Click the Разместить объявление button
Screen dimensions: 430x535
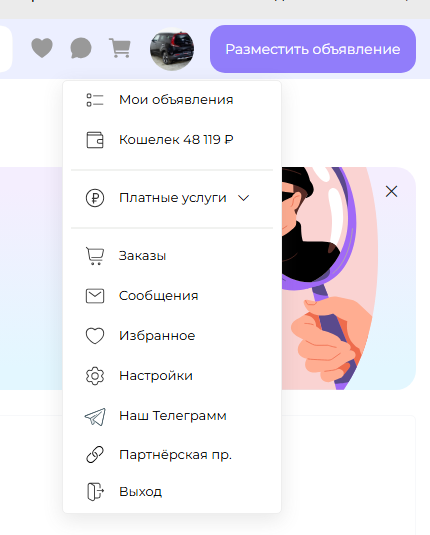pyautogui.click(x=313, y=49)
